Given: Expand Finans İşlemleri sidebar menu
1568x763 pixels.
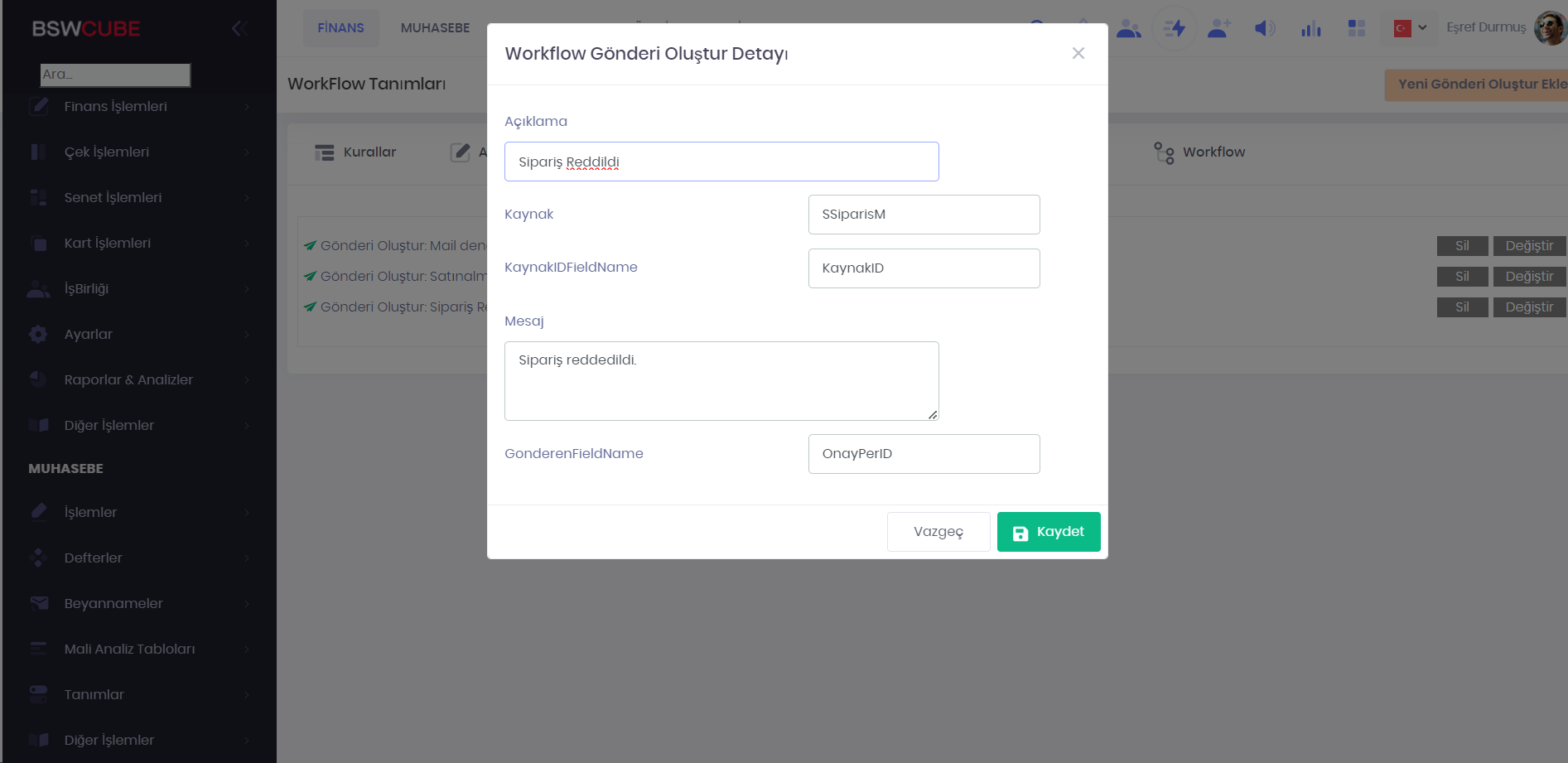Looking at the screenshot, I should click(116, 106).
